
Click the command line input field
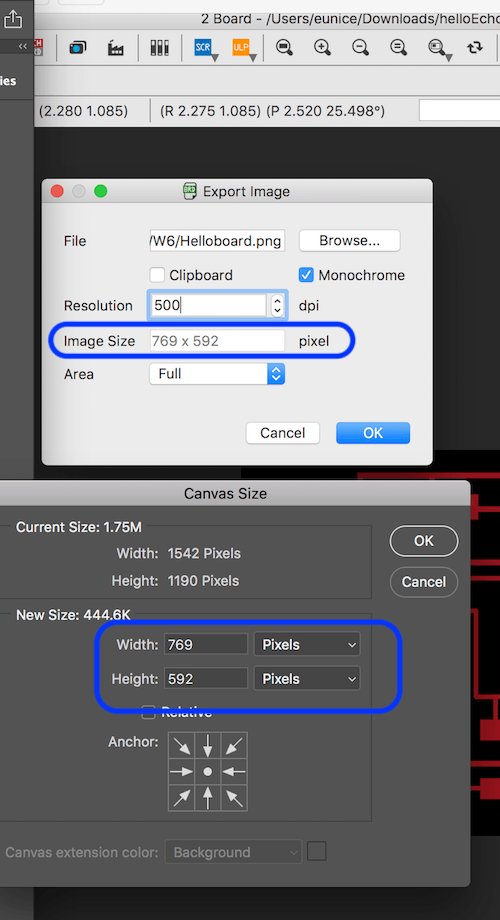pos(459,110)
